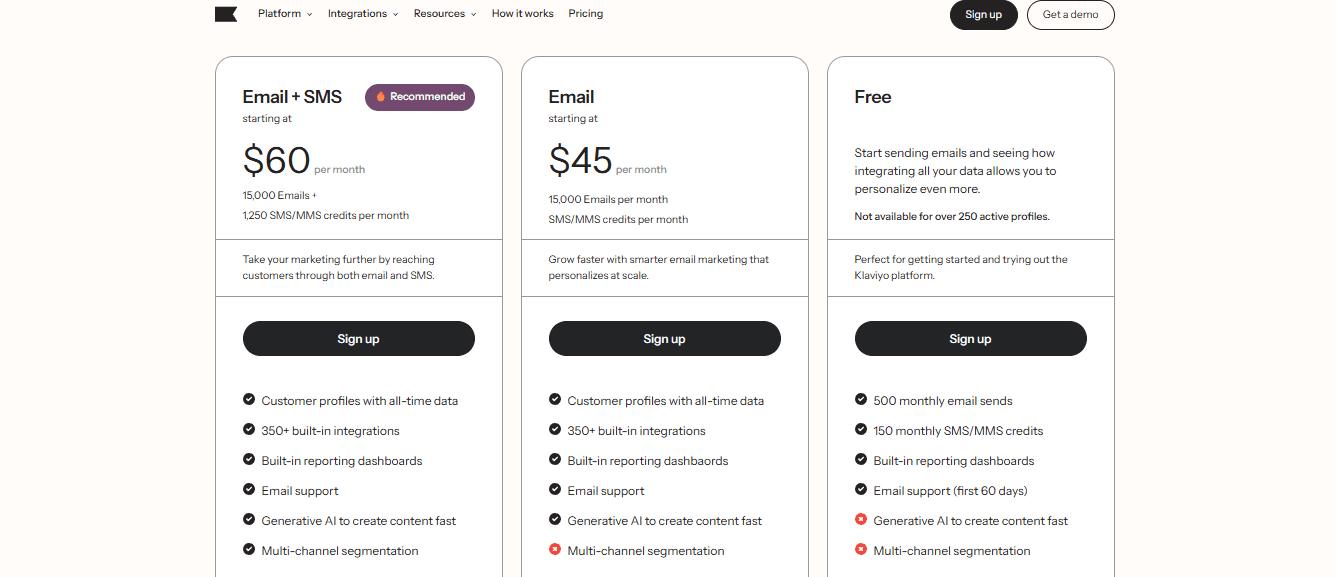Go to the Pricing page

586,14
